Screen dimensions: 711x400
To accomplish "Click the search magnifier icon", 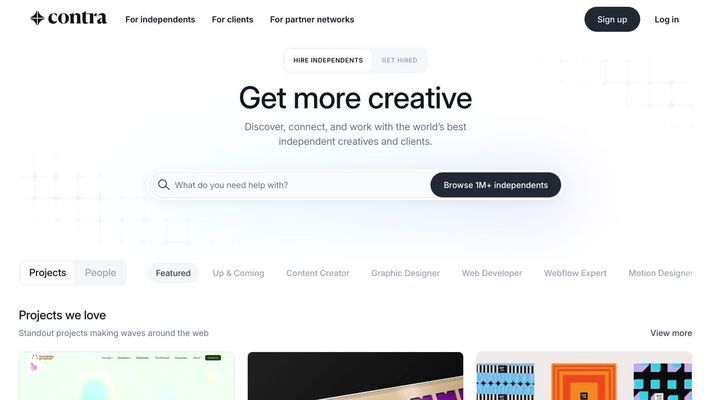I will tap(164, 185).
